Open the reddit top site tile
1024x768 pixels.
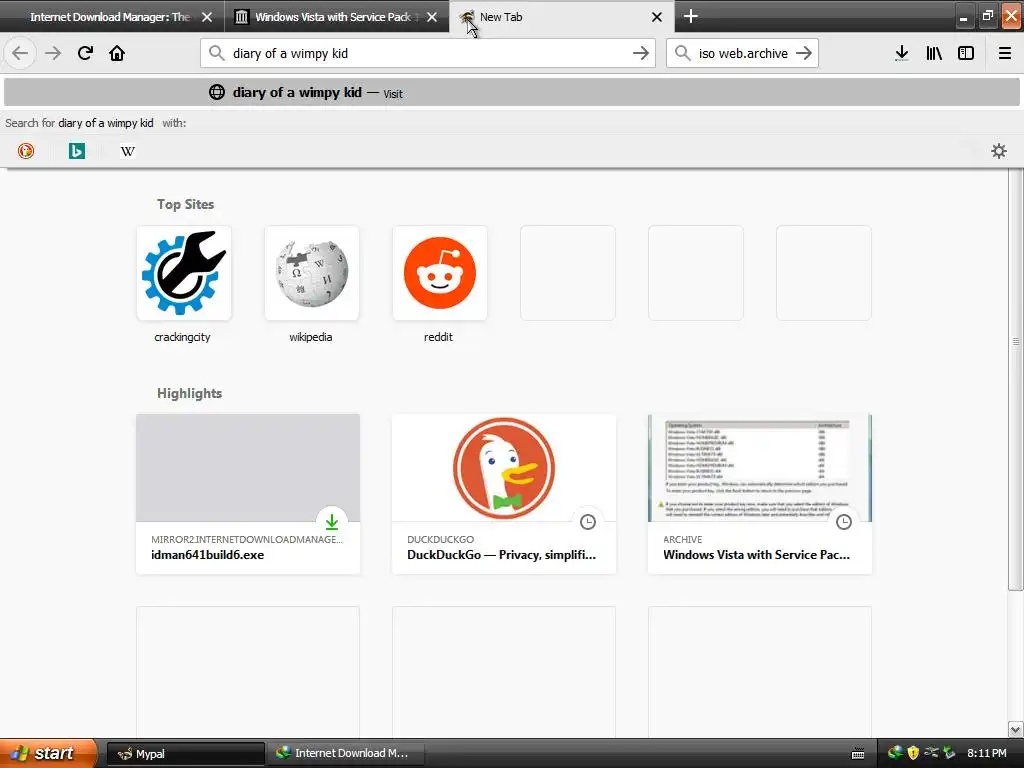pos(440,273)
